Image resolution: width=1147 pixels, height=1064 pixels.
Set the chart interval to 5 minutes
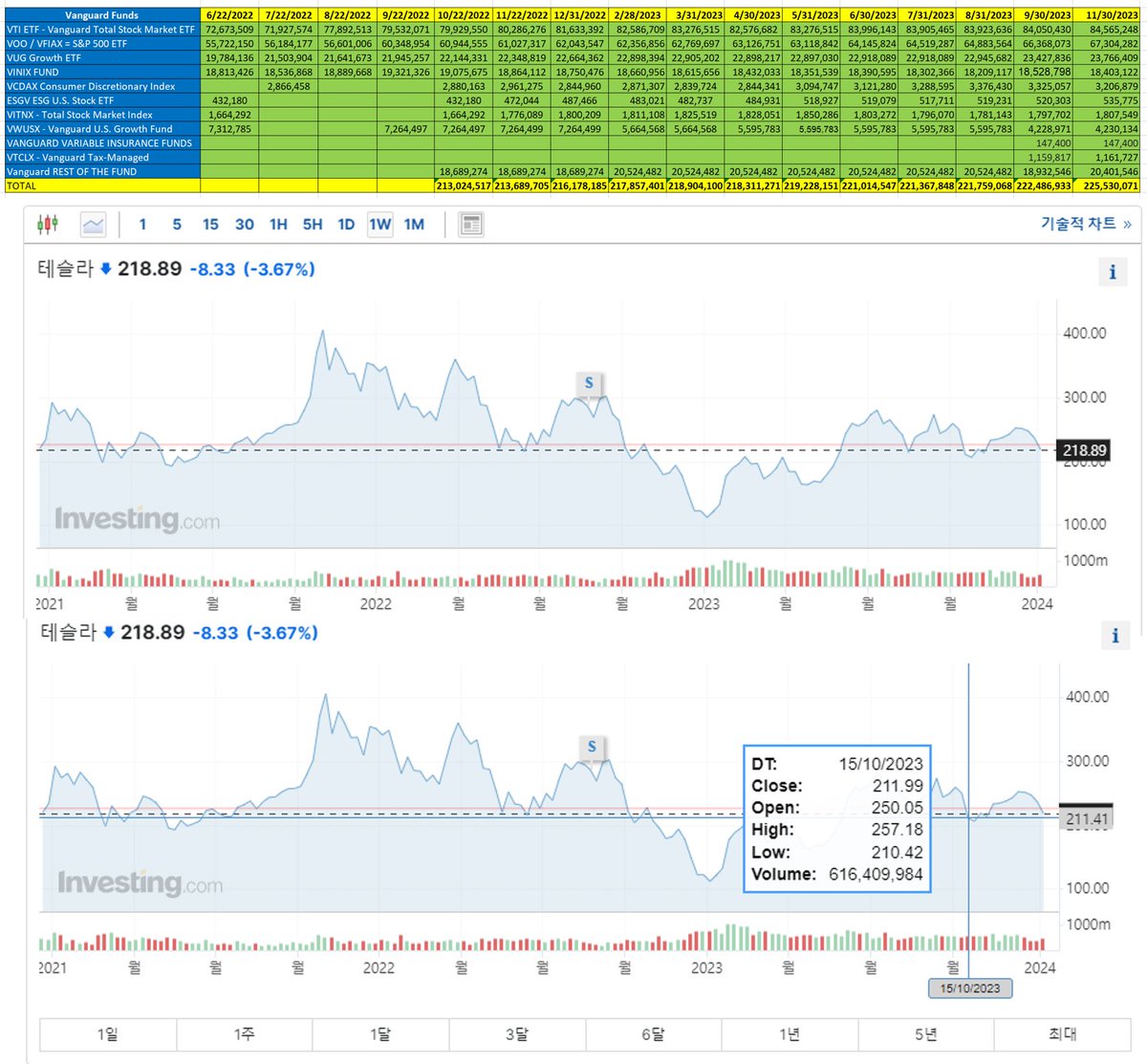coord(177,224)
